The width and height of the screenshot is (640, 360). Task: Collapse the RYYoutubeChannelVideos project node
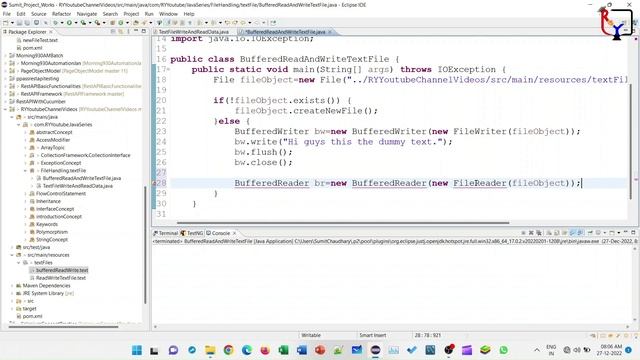tap(5, 109)
